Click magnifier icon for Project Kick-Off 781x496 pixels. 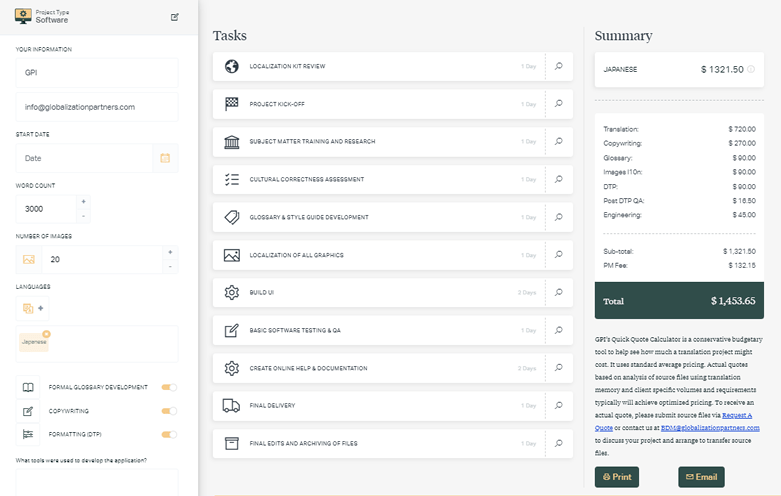click(x=559, y=104)
